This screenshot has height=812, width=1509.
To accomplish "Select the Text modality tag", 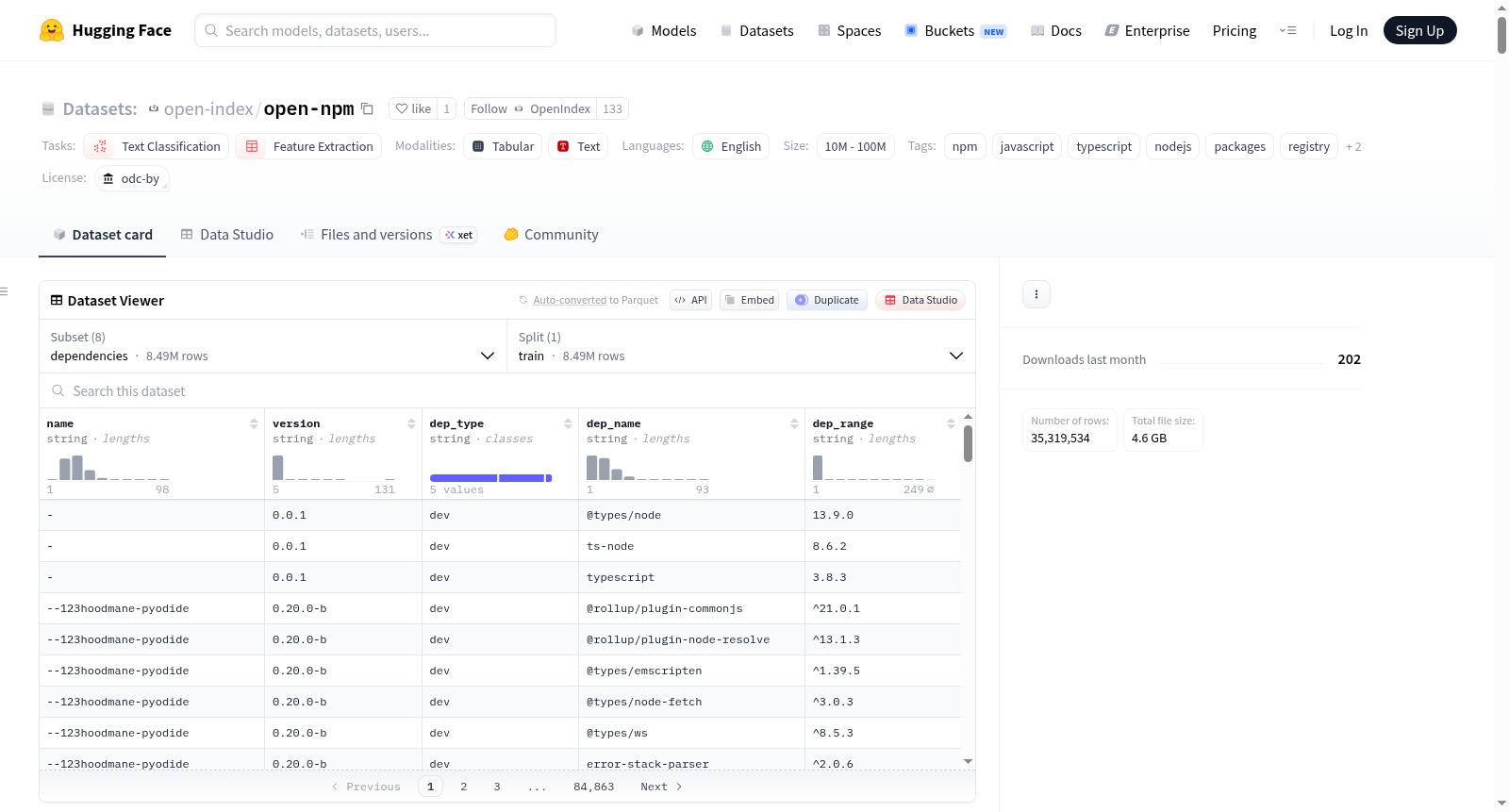I will (578, 146).
